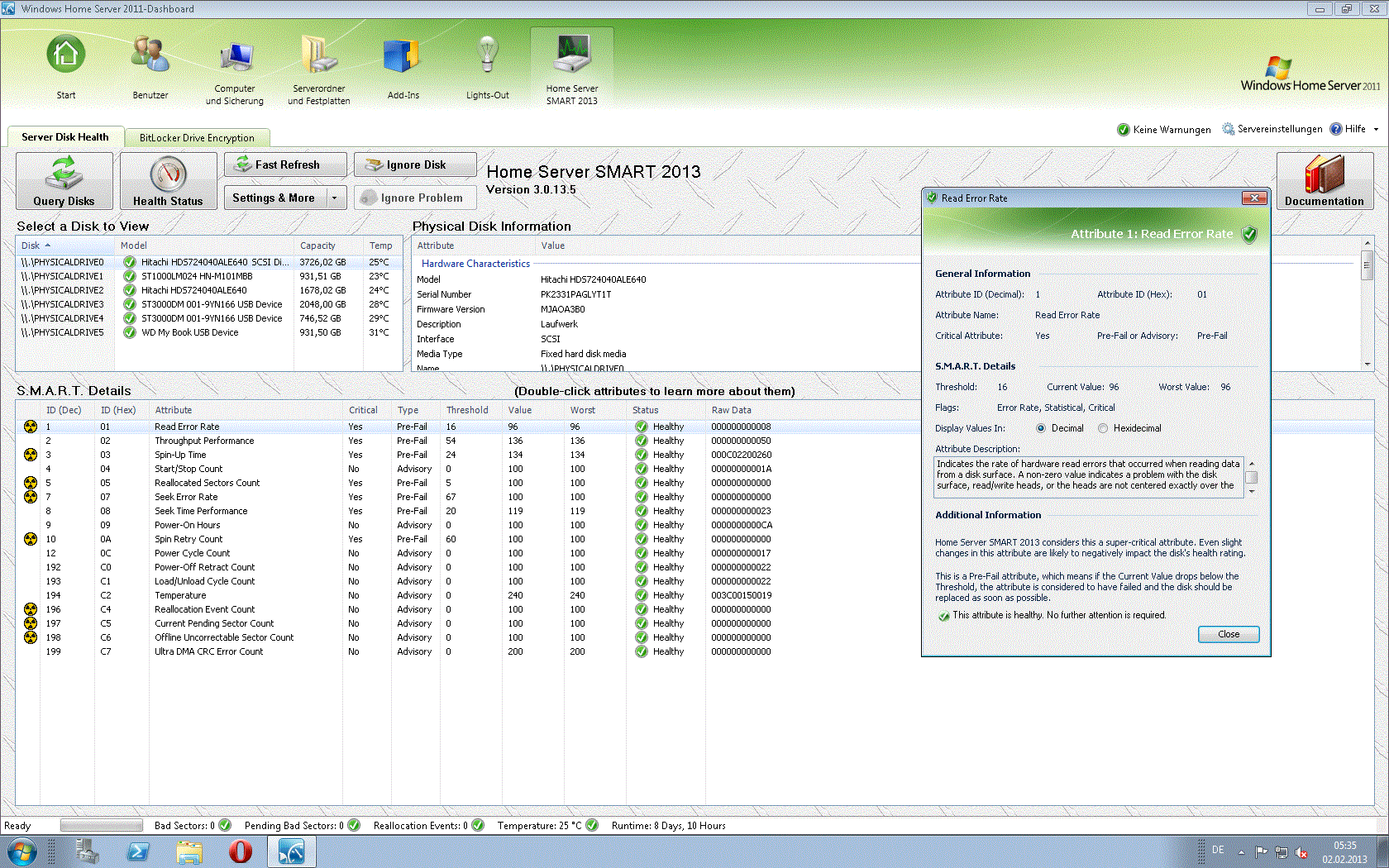The height and width of the screenshot is (868, 1389).
Task: Select the WD My Book USB Device row
Action: 208,332
